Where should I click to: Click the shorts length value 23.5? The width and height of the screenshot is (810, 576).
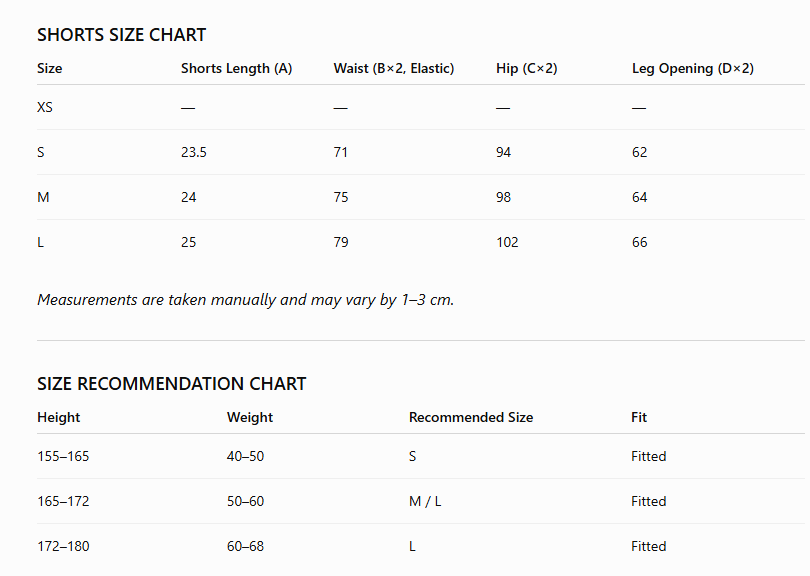tap(194, 152)
